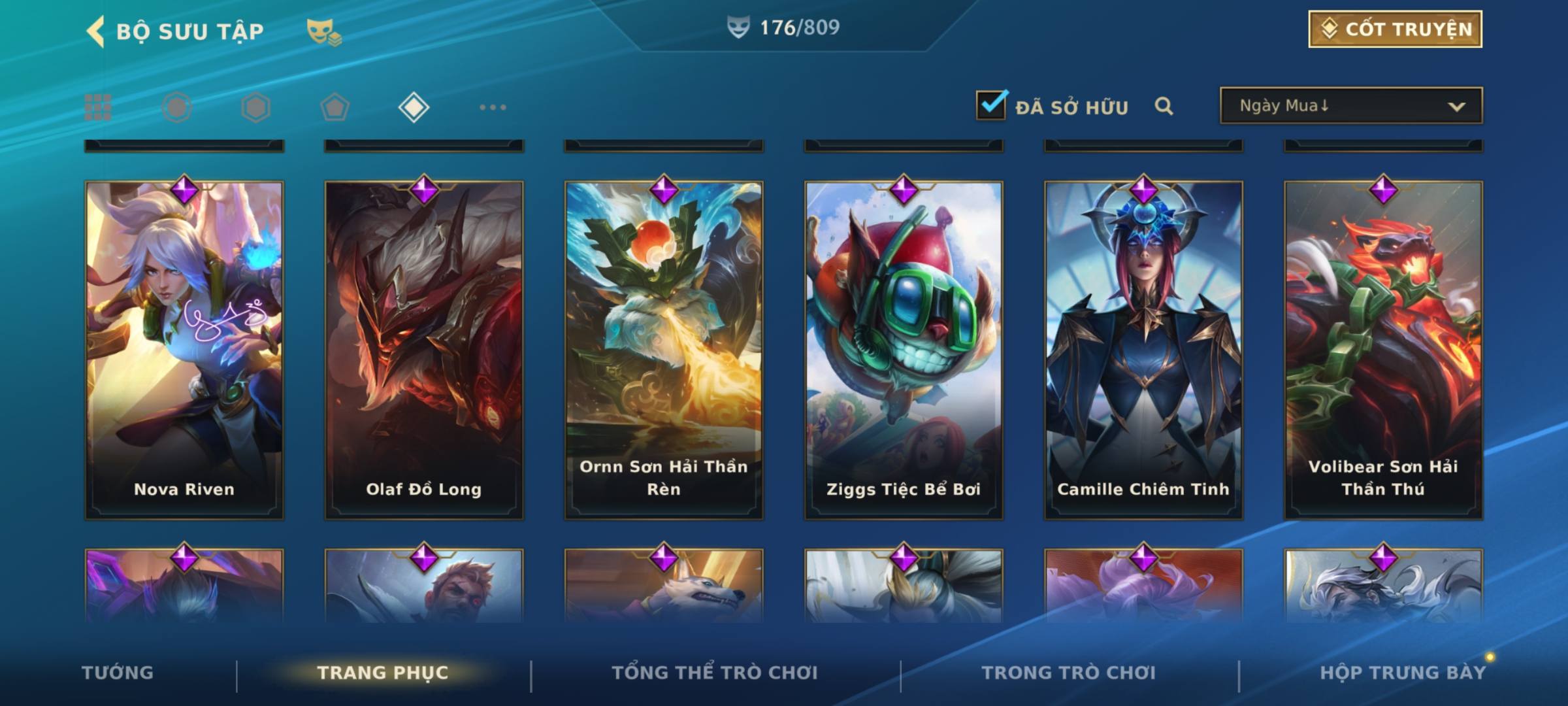1568x706 pixels.
Task: Select the Nova Riven skin card
Action: [x=184, y=350]
